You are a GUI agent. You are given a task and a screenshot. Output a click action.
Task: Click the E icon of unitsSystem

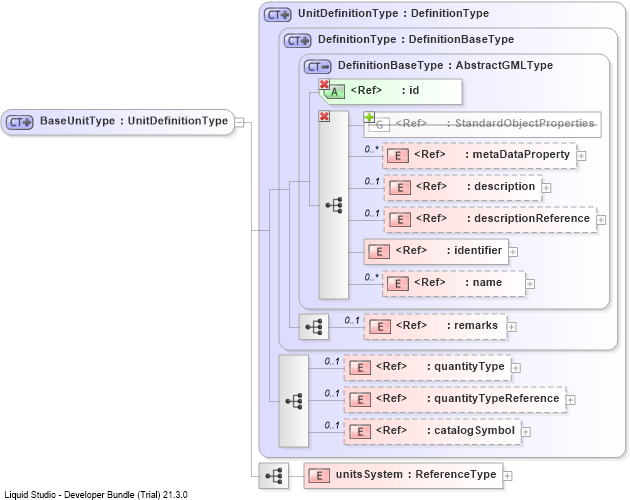pos(319,476)
